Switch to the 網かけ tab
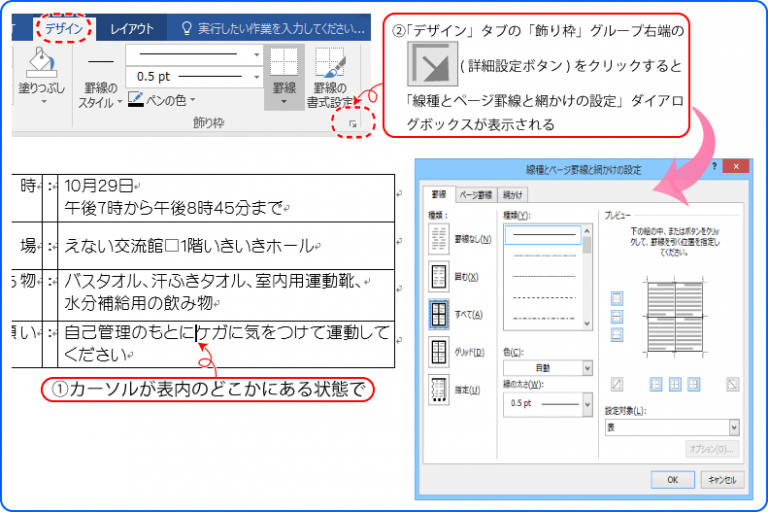768x512 pixels. [x=512, y=195]
